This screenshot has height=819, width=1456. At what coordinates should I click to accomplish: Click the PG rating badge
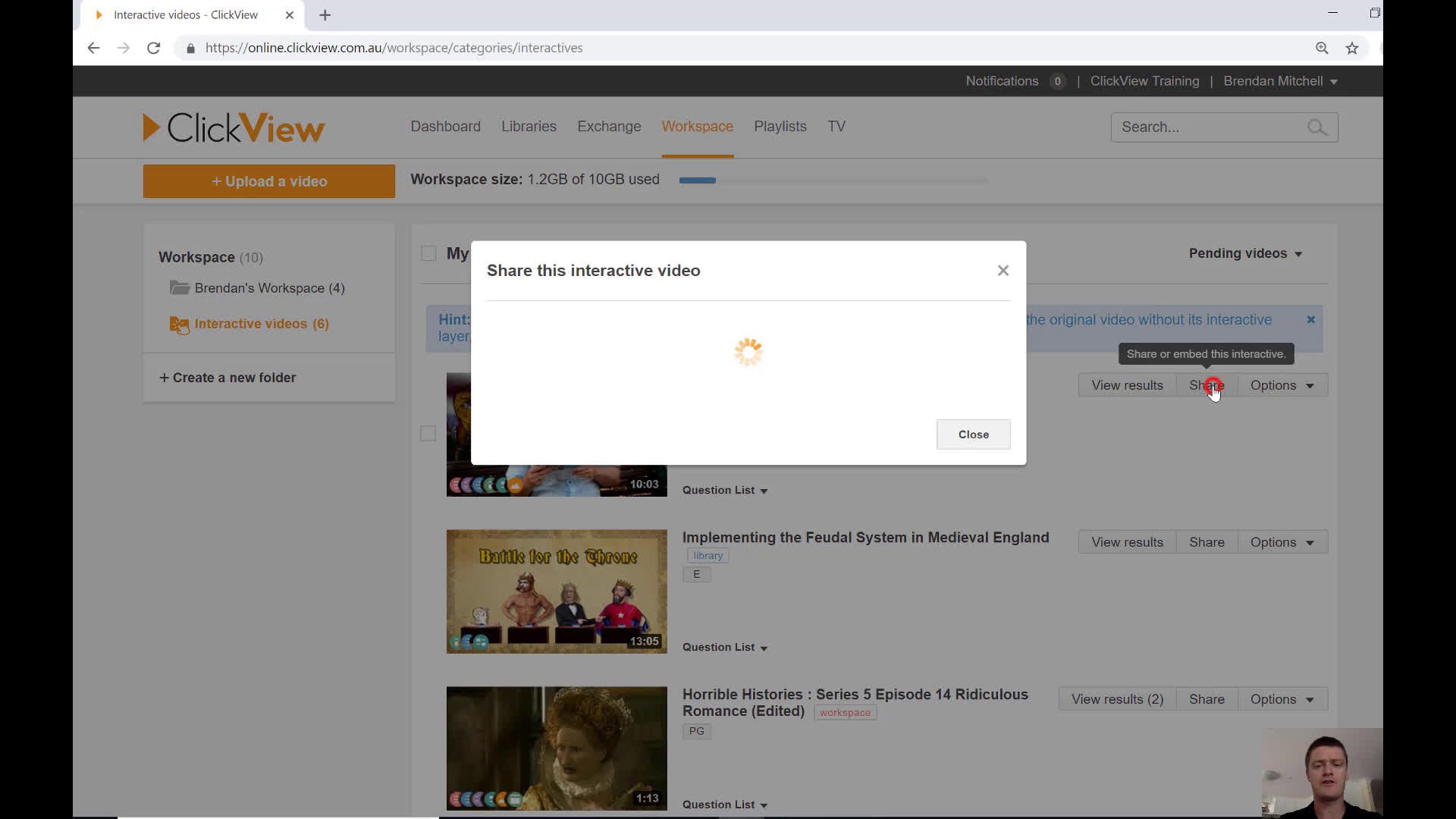696,731
